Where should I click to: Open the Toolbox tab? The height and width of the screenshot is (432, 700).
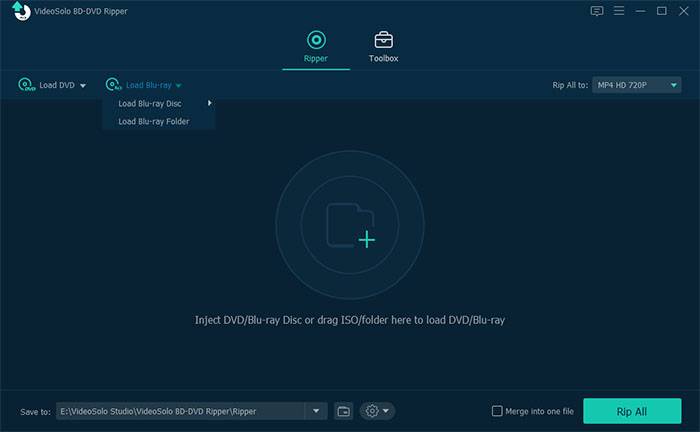point(383,46)
